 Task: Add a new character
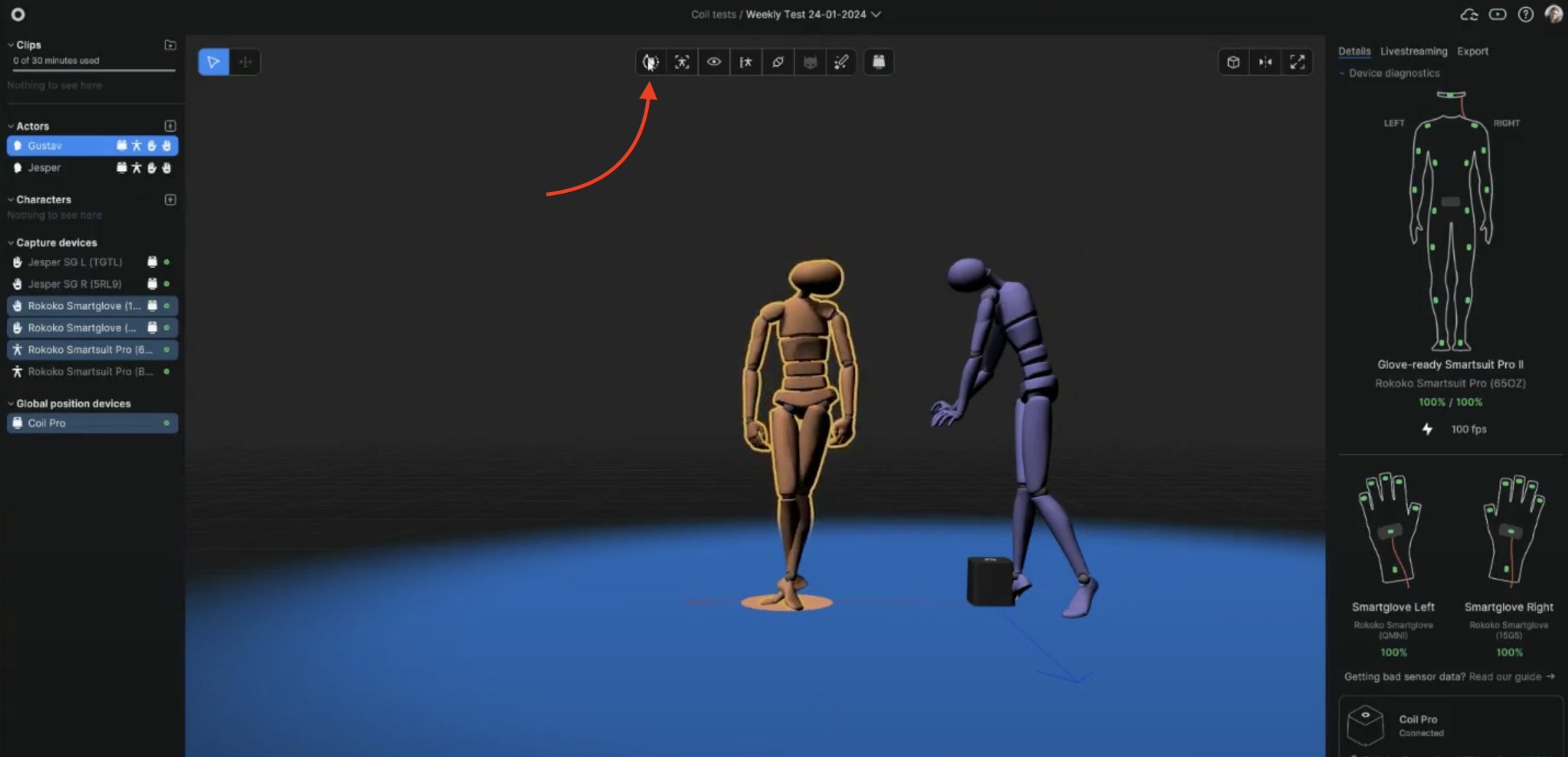click(x=170, y=199)
